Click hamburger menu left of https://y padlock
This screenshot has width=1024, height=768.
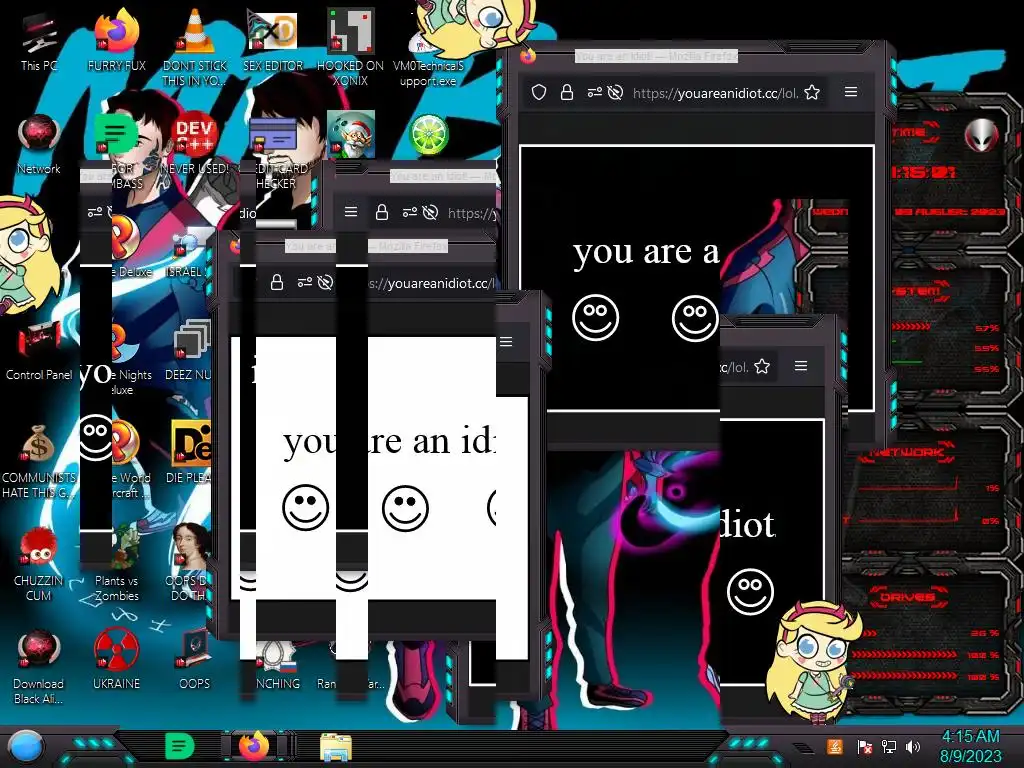351,212
